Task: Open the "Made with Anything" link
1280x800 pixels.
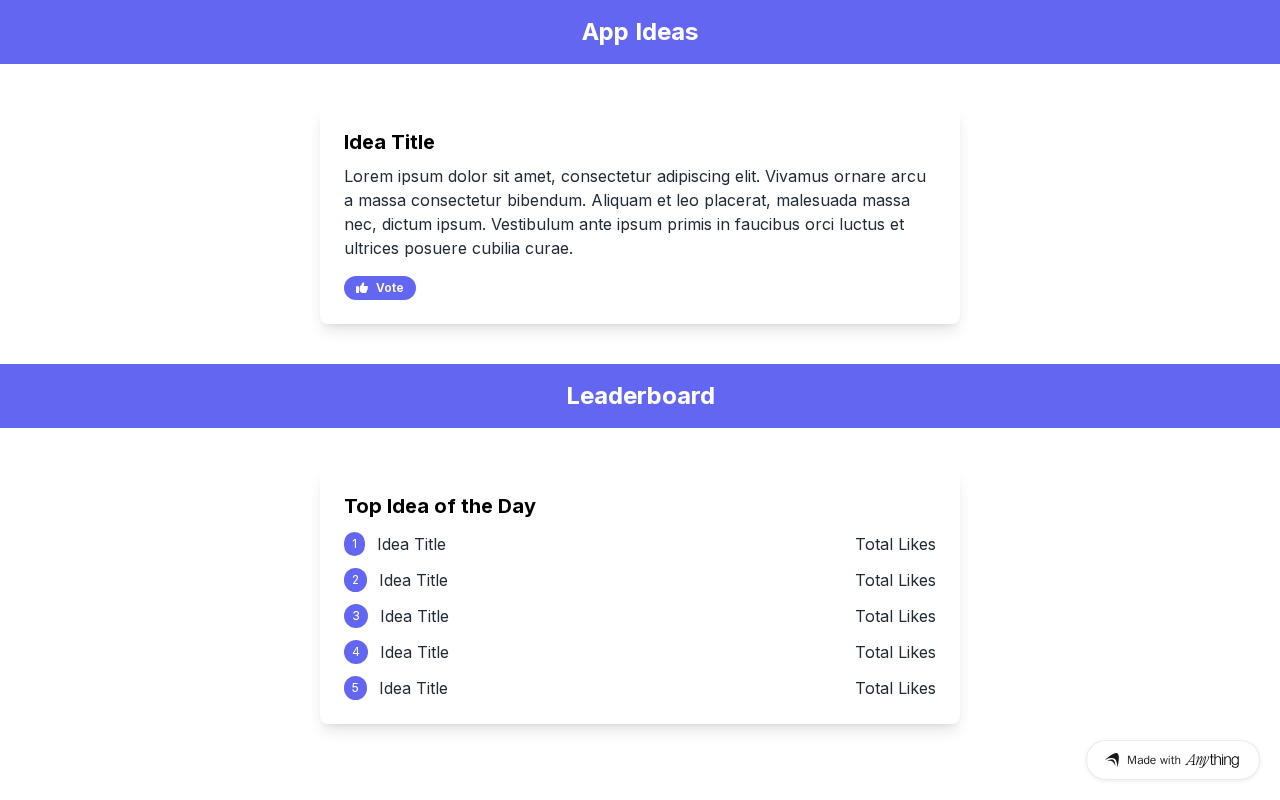Action: [1172, 760]
